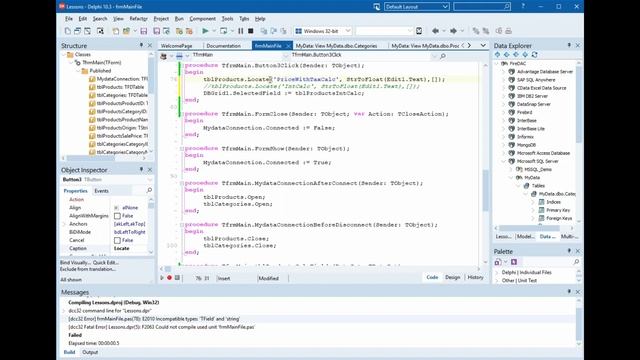The width and height of the screenshot is (640, 360).
Task: Click the Bind Visually... link
Action: (75, 262)
